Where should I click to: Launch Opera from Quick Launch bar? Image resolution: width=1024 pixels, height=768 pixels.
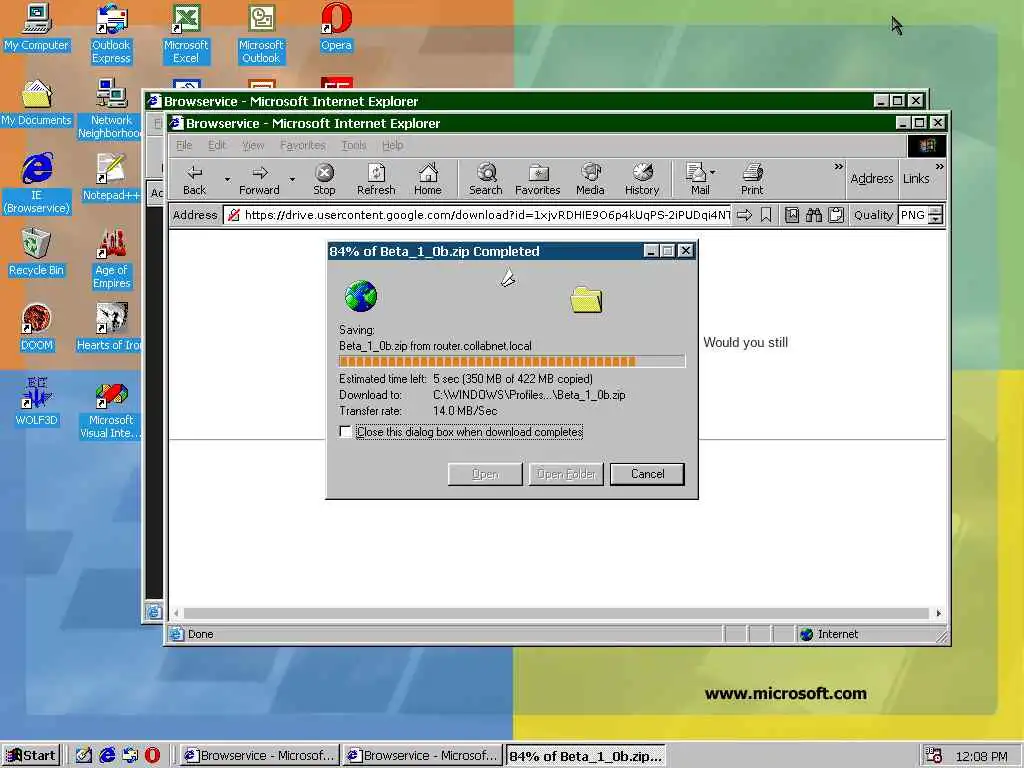click(152, 755)
